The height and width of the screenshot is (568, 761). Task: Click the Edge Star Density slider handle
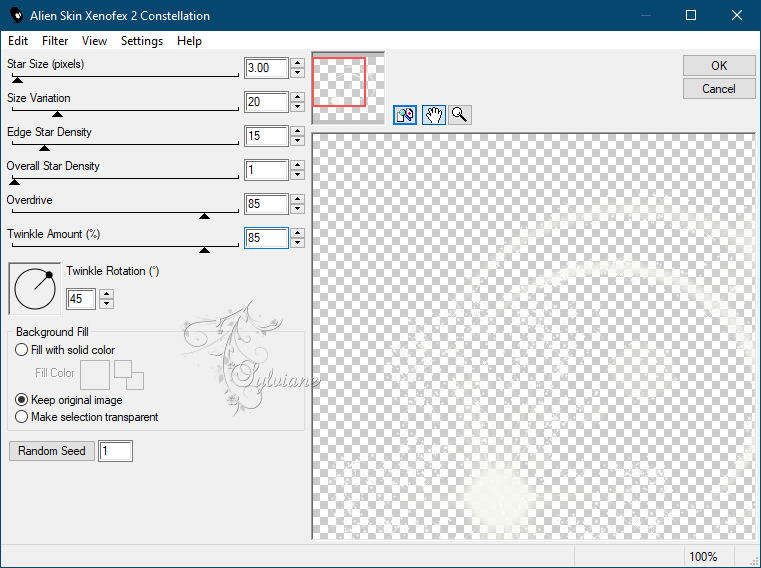pos(44,148)
